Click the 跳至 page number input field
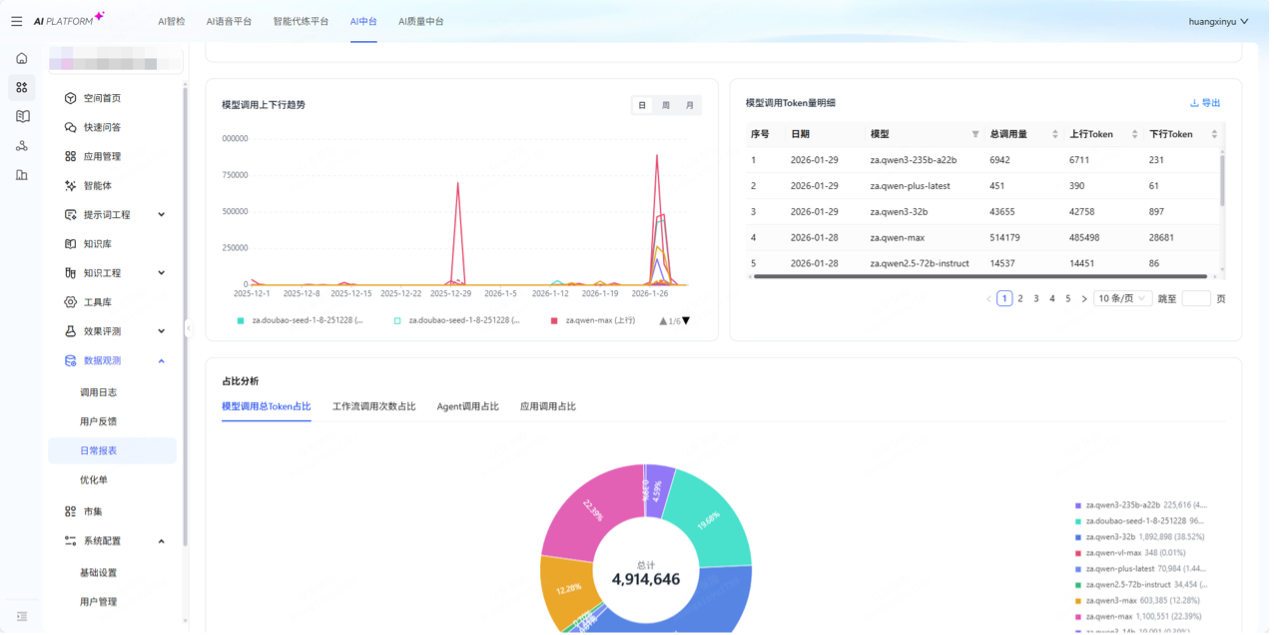The image size is (1274, 635). tap(1195, 298)
